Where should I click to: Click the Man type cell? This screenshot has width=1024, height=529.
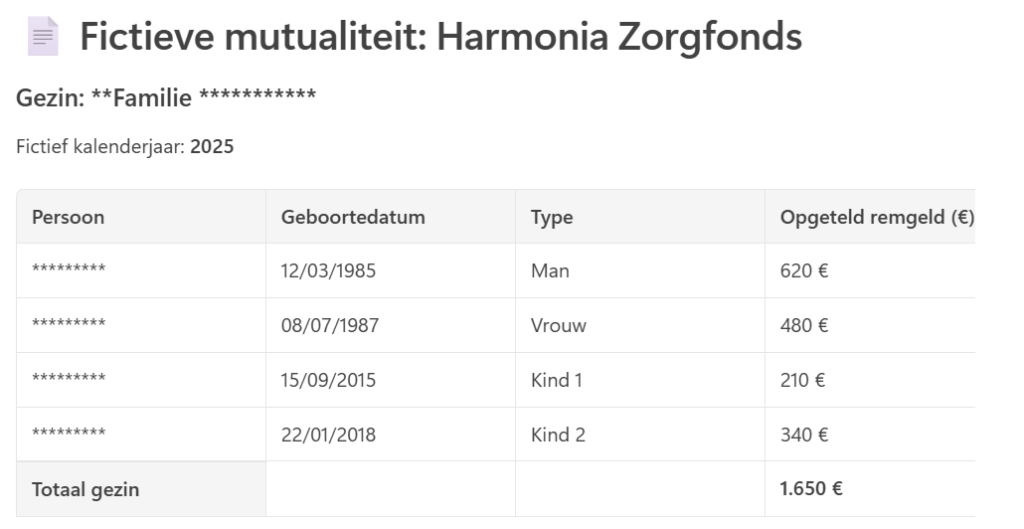pos(640,271)
